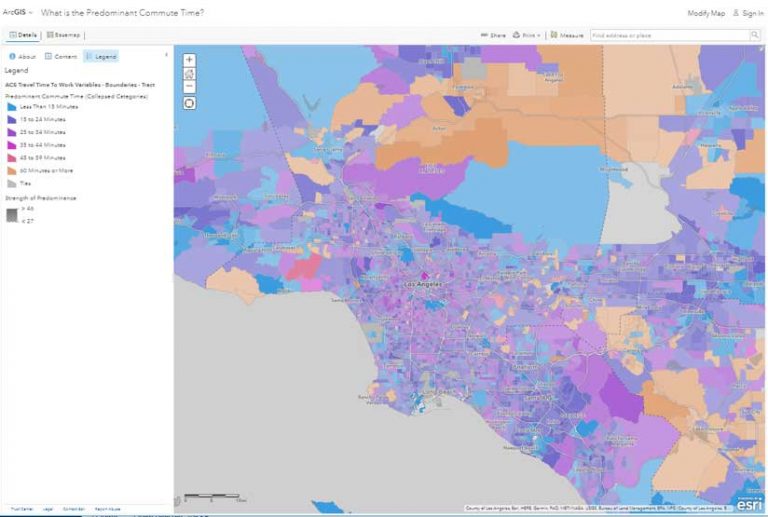Open the Contact Esri footer link
This screenshot has height=517, width=768.
coord(74,509)
